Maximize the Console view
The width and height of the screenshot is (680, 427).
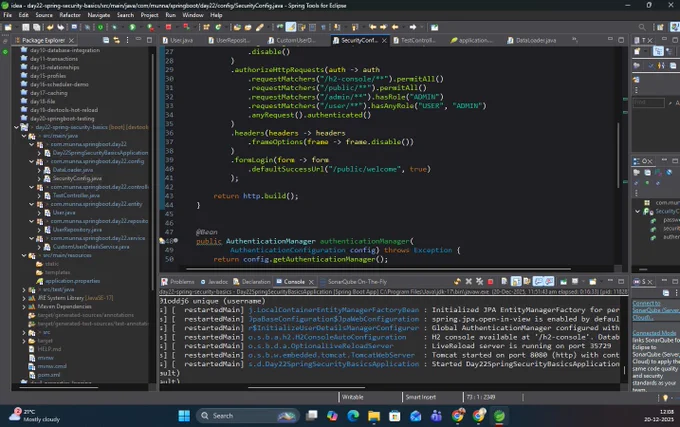coord(621,281)
